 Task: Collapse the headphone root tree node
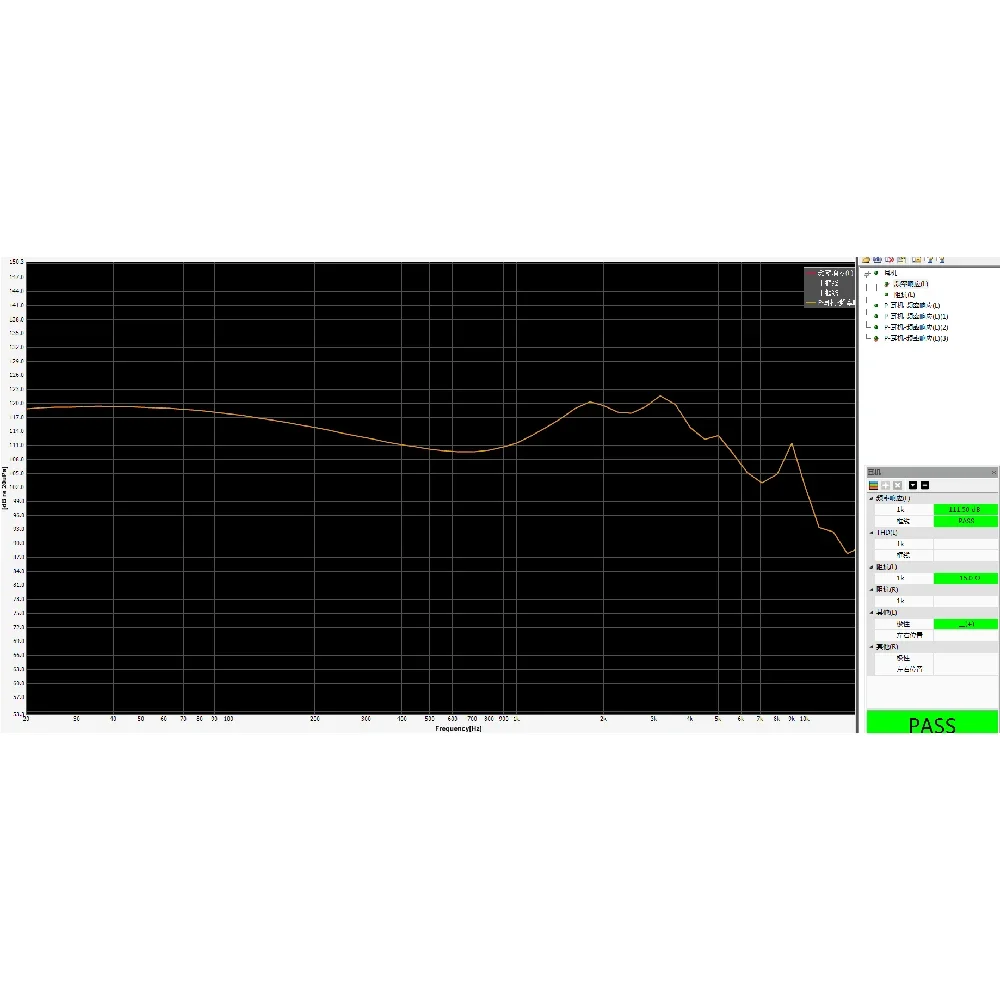[868, 272]
